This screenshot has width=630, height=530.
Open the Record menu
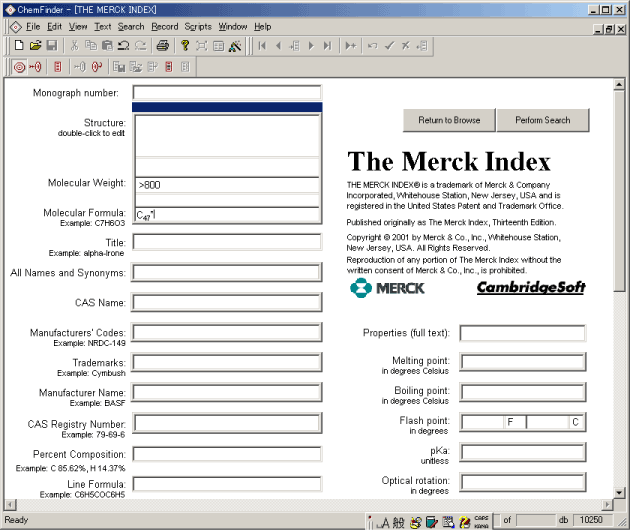point(164,27)
